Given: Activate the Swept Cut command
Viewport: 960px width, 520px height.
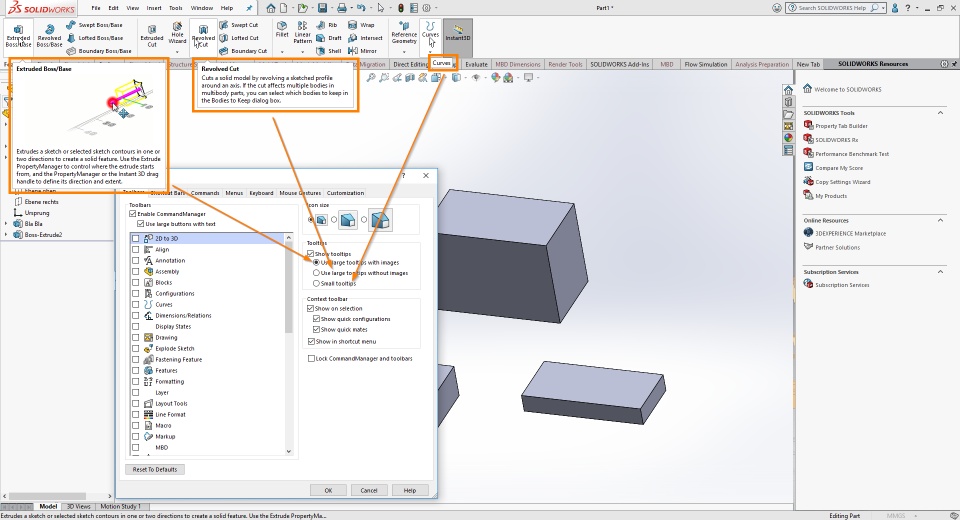Looking at the screenshot, I should [x=239, y=25].
